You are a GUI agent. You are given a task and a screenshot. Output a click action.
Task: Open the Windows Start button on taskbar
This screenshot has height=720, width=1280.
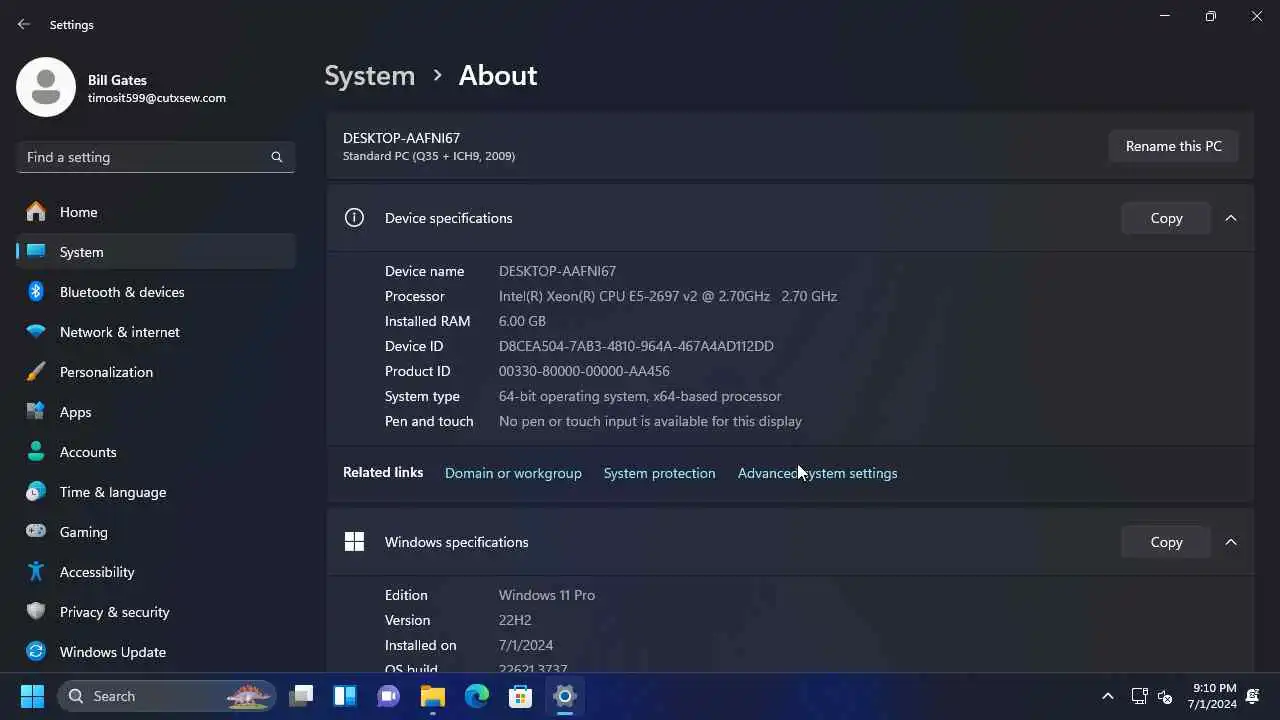32,696
